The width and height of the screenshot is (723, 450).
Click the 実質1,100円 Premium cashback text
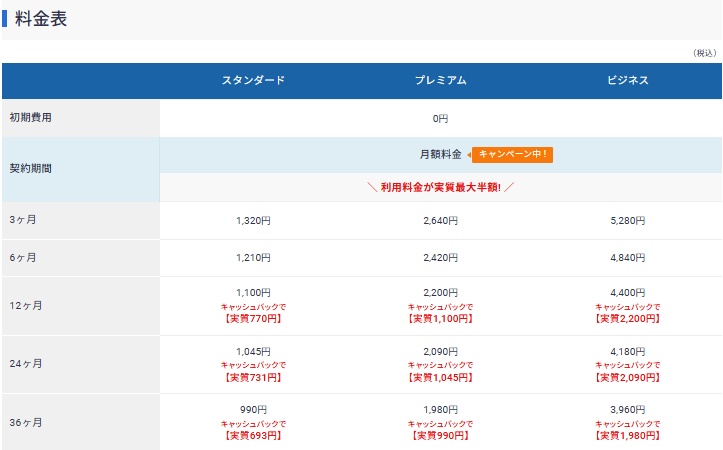click(x=440, y=319)
